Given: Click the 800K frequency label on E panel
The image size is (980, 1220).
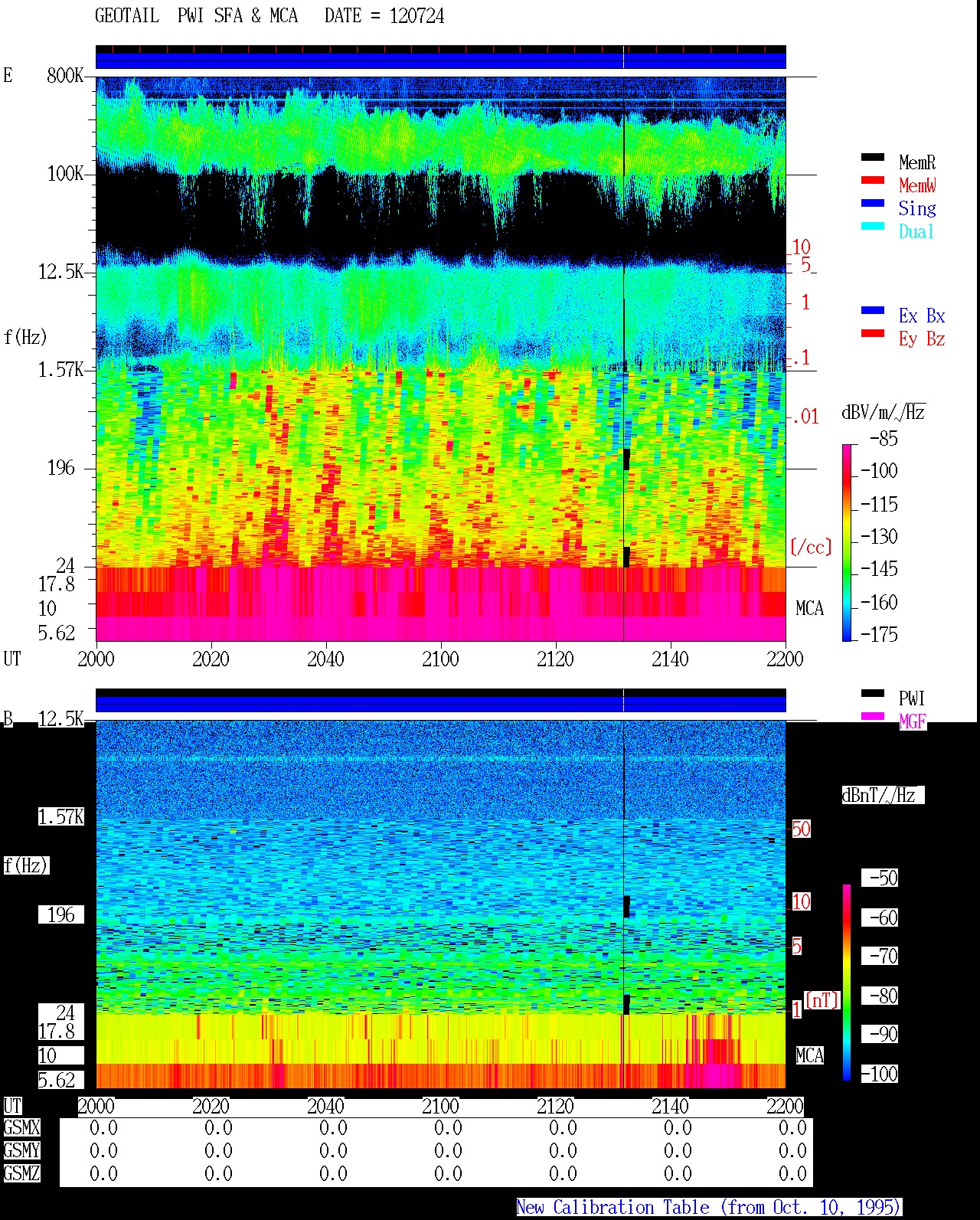Looking at the screenshot, I should point(65,76).
